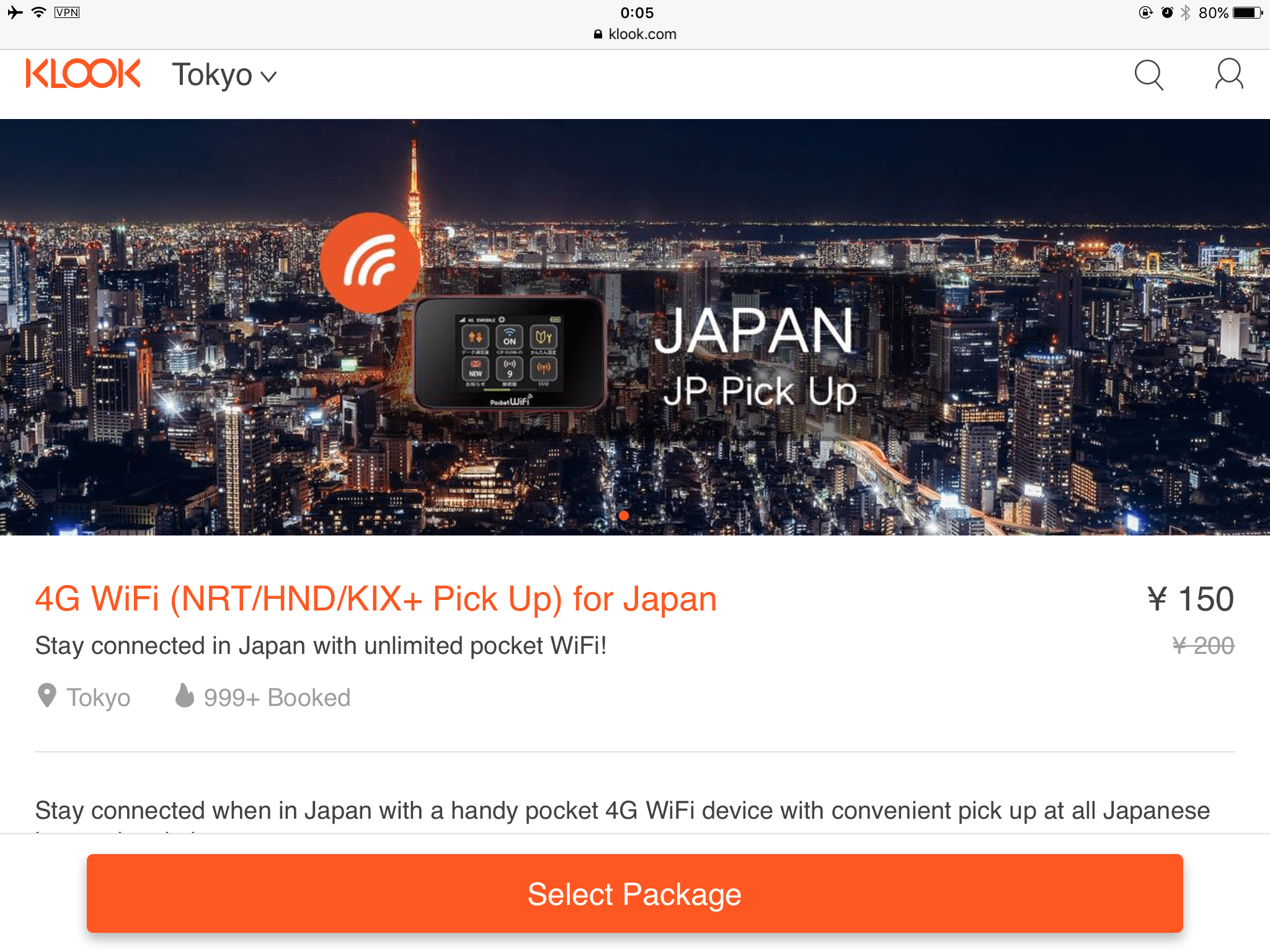1270x952 pixels.
Task: Tap the ¥ 150 price
Action: [x=1190, y=599]
